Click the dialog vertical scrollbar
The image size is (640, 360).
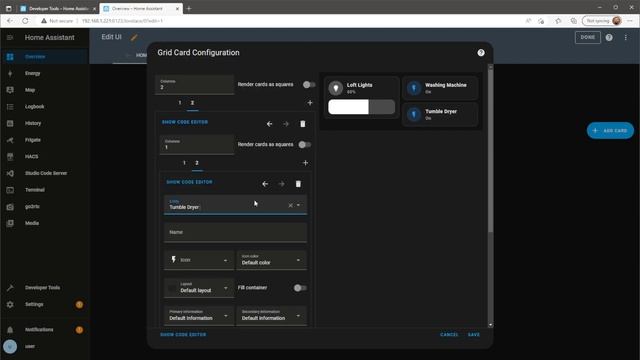(490, 151)
